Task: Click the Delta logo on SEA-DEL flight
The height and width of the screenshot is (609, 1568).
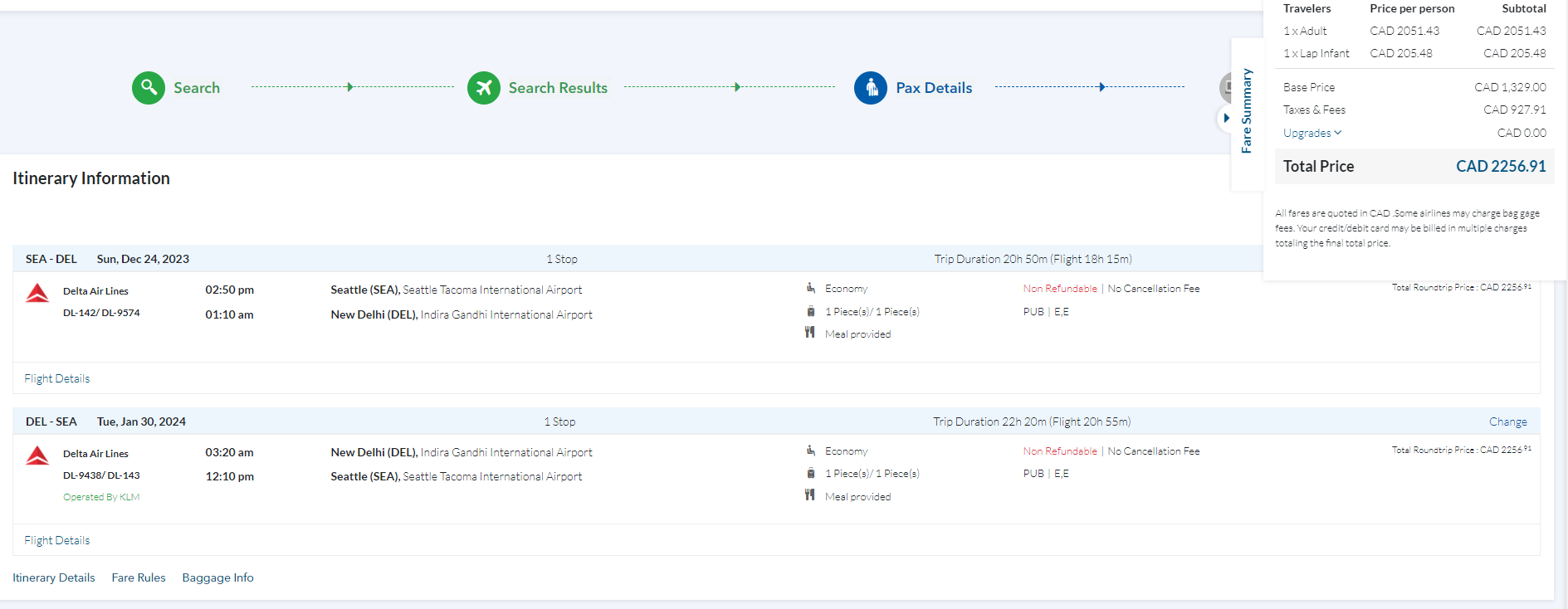Action: click(37, 293)
